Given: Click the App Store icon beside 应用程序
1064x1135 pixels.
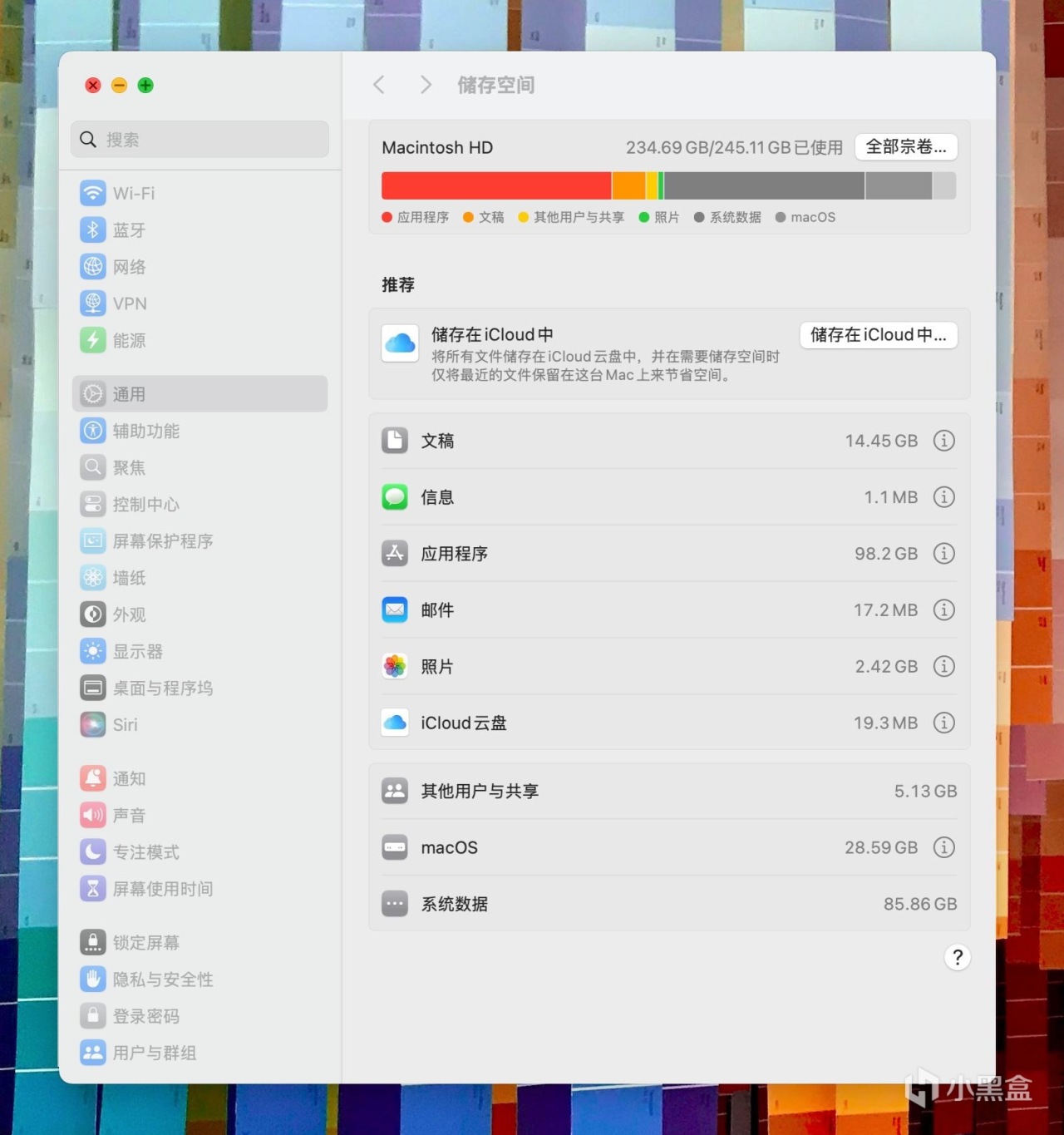Looking at the screenshot, I should [x=395, y=554].
